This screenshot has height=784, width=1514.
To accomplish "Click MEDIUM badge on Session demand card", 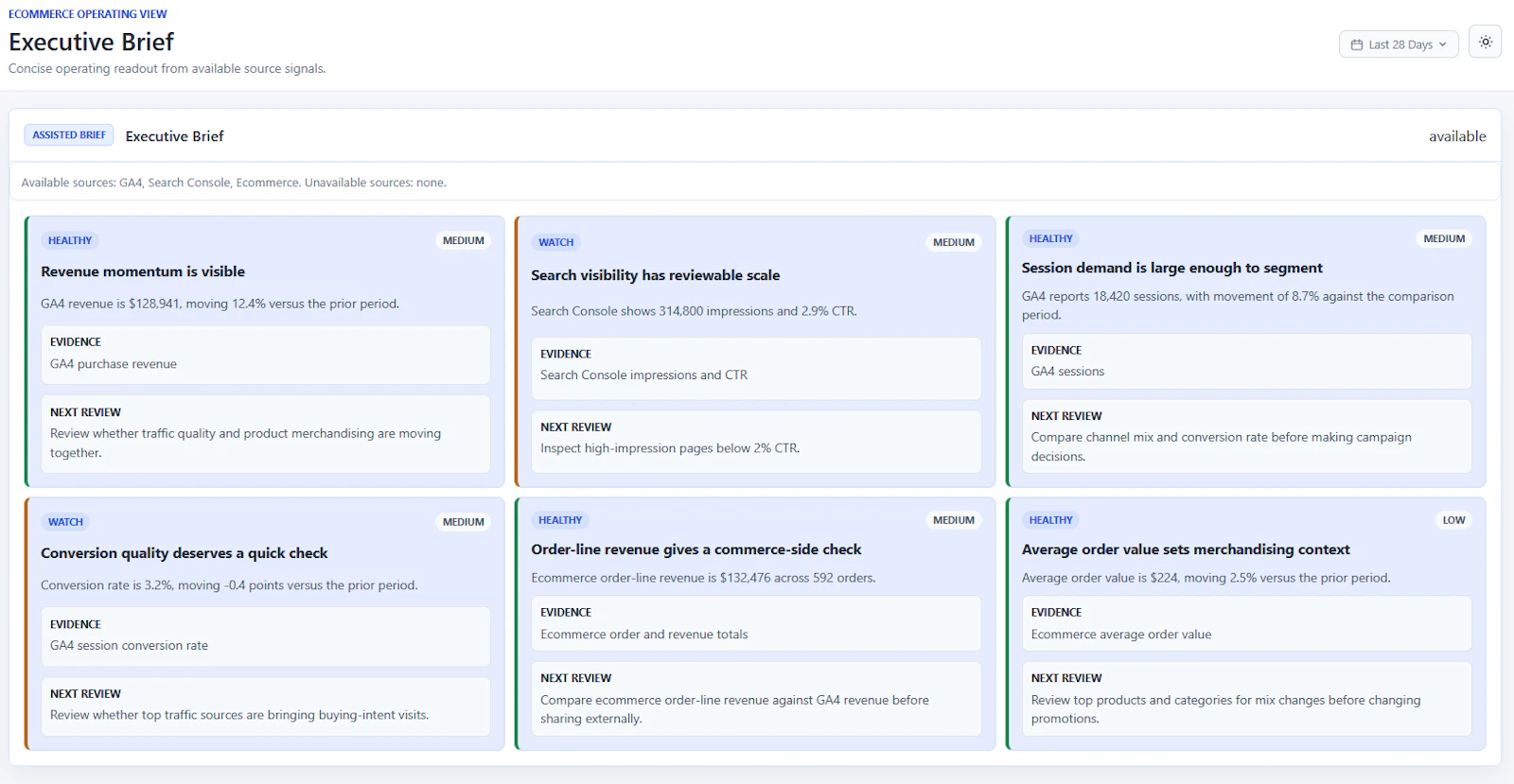I will pos(1444,238).
